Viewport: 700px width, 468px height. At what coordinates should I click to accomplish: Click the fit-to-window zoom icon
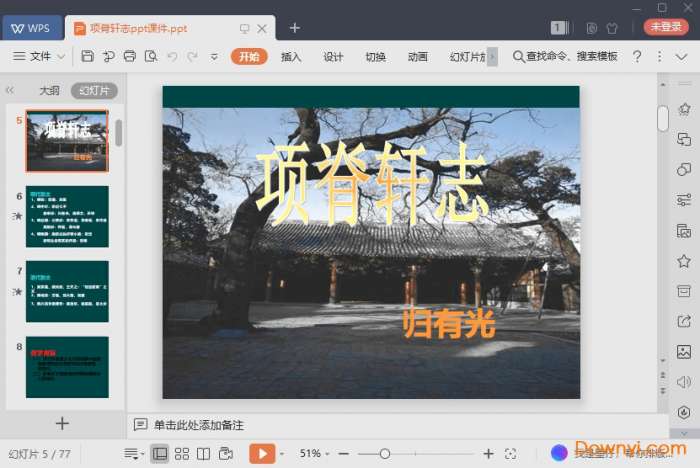pyautogui.click(x=511, y=454)
